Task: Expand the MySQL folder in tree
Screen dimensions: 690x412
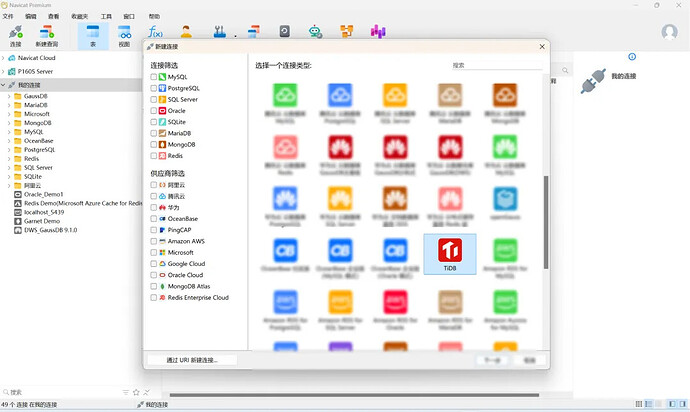Action: point(9,132)
